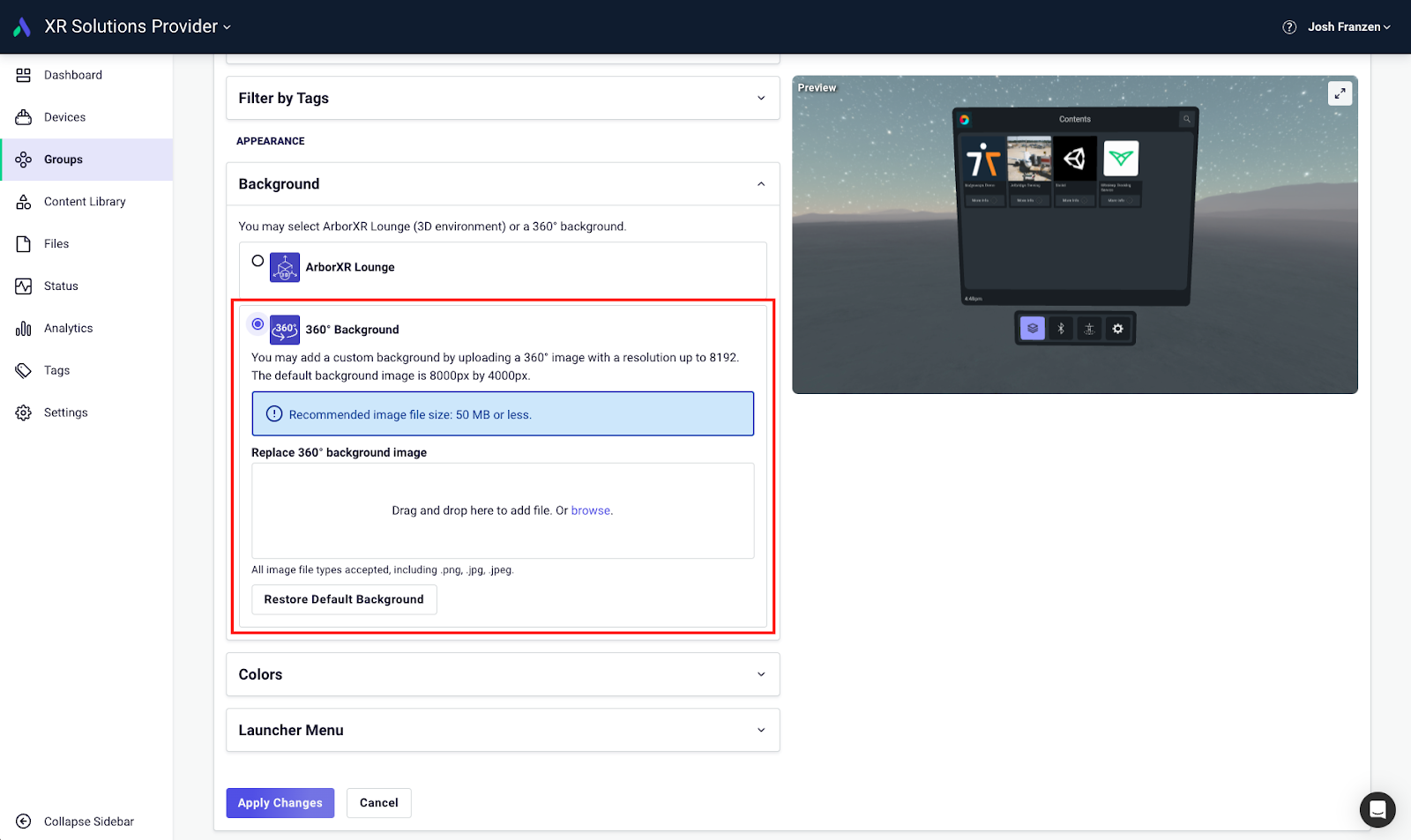The height and width of the screenshot is (840, 1411).
Task: Select the ArborXR Lounge radio button
Action: pyautogui.click(x=257, y=260)
